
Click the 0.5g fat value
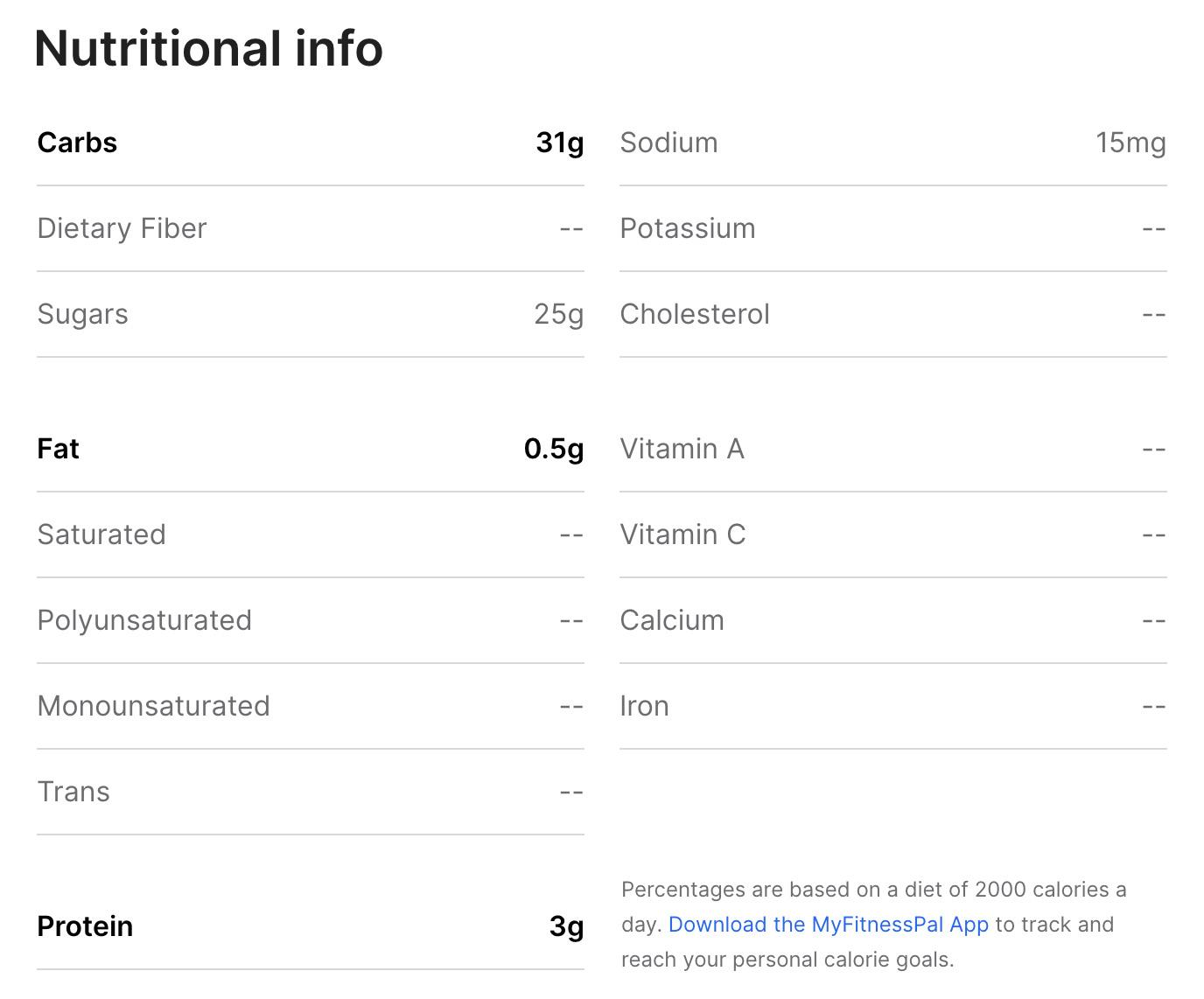553,449
